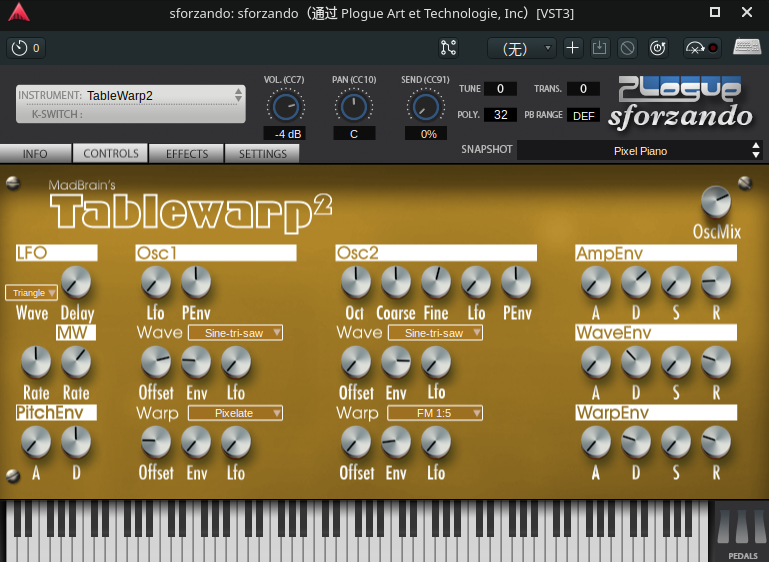
Task: Click the latency timer icon showing 0
Action: point(26,48)
